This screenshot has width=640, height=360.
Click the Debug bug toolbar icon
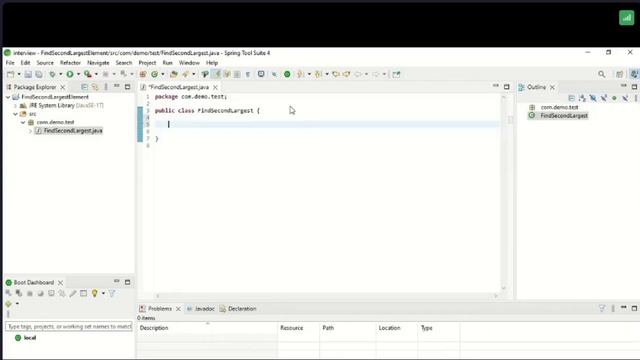click(52, 74)
